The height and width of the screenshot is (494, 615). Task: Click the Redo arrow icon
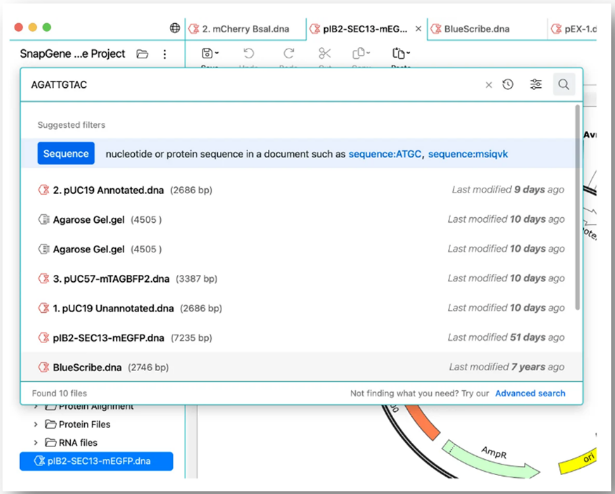[x=289, y=53]
